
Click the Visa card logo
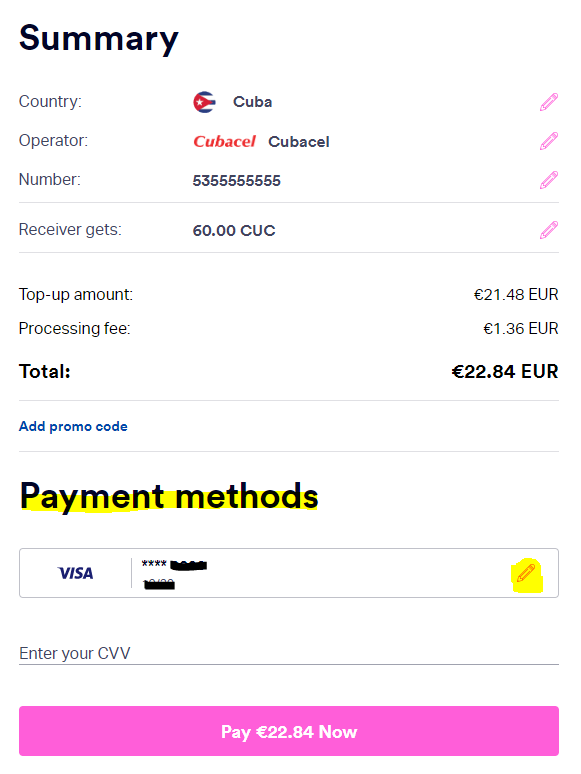pyautogui.click(x=76, y=573)
